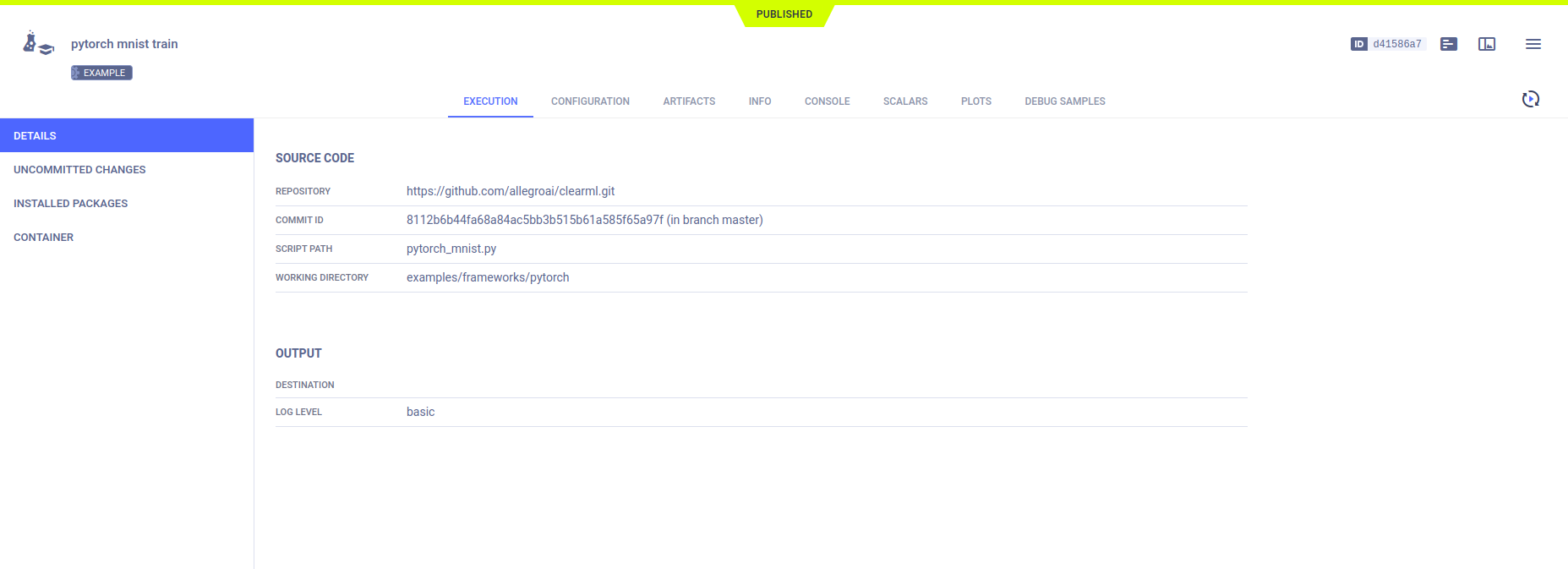Select UNCOMMITTED CHANGES in the sidebar
Screen dimensions: 1568x569
click(x=79, y=170)
